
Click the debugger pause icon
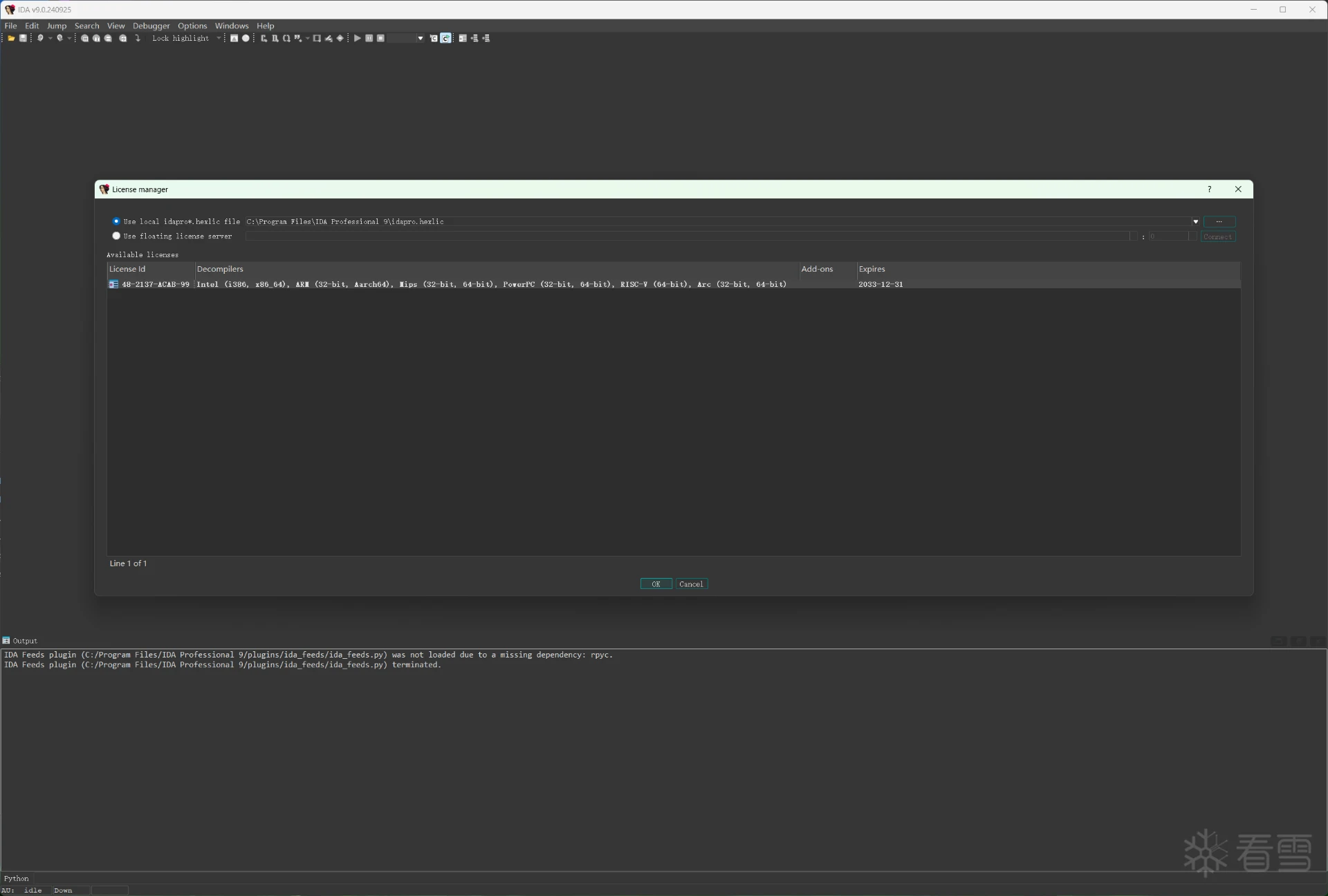coord(369,39)
